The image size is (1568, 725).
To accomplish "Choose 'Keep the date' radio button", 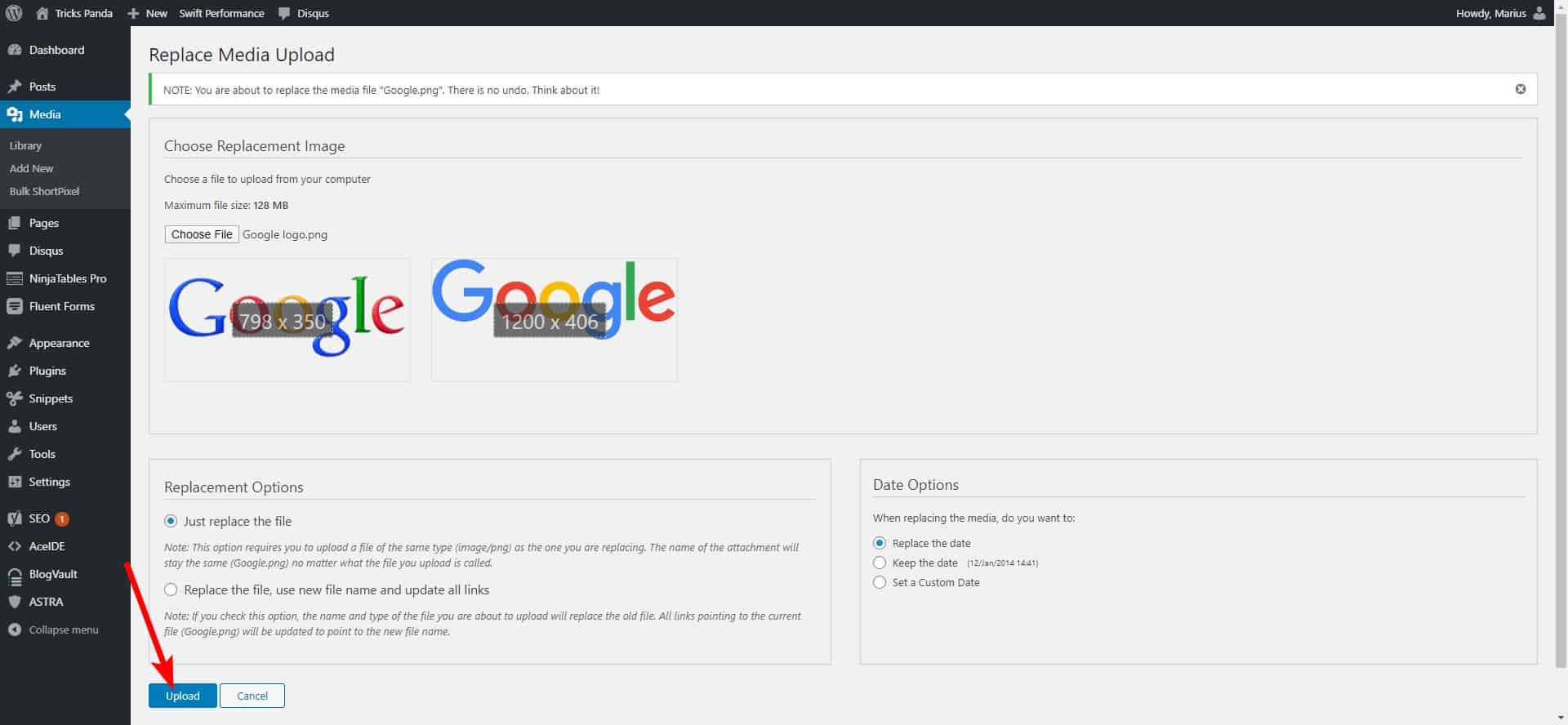I will (880, 563).
